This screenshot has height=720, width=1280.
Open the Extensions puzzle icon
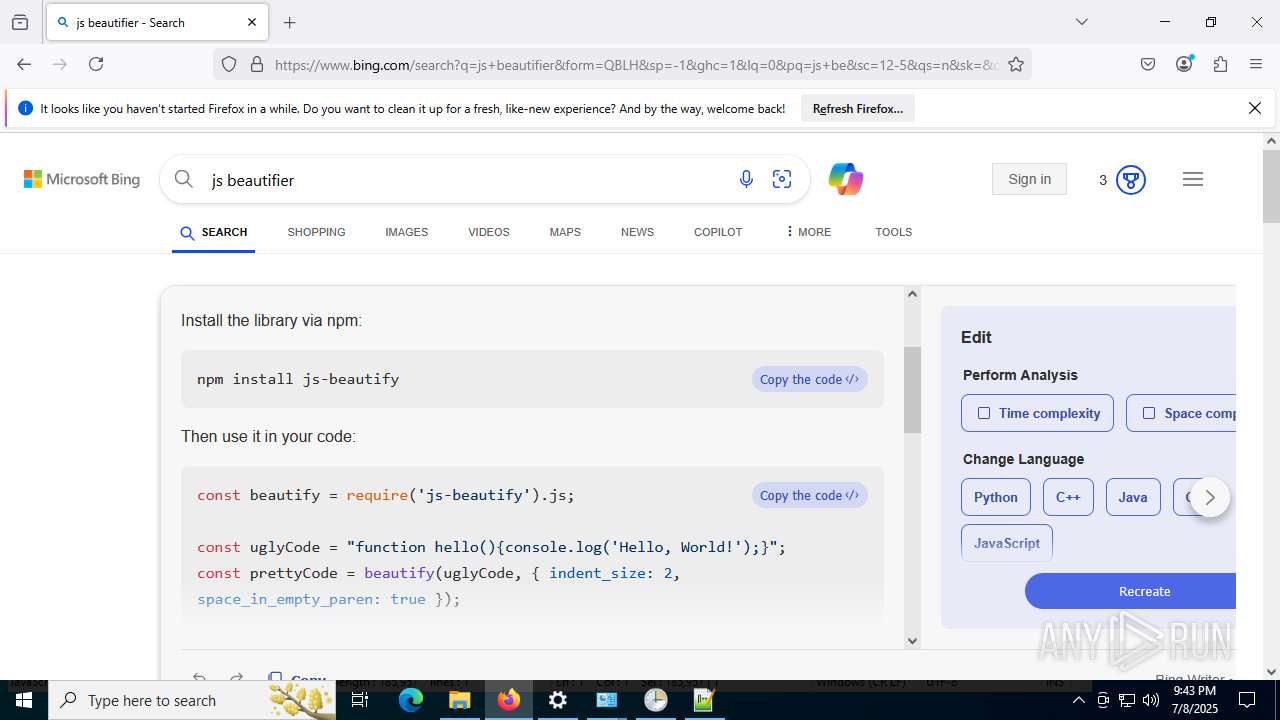point(1220,64)
